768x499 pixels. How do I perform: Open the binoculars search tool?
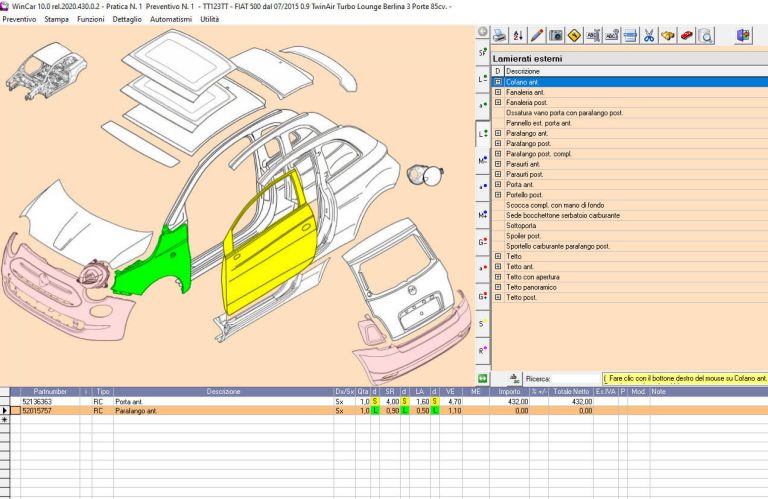click(x=668, y=35)
